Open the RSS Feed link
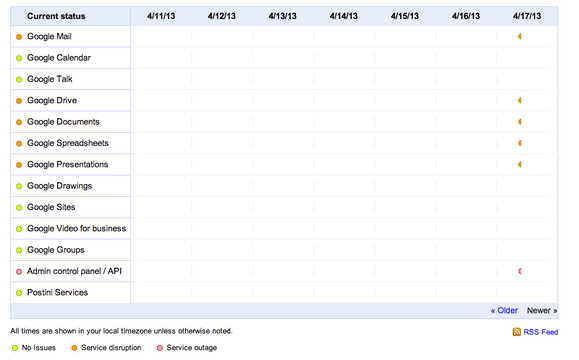 541,332
